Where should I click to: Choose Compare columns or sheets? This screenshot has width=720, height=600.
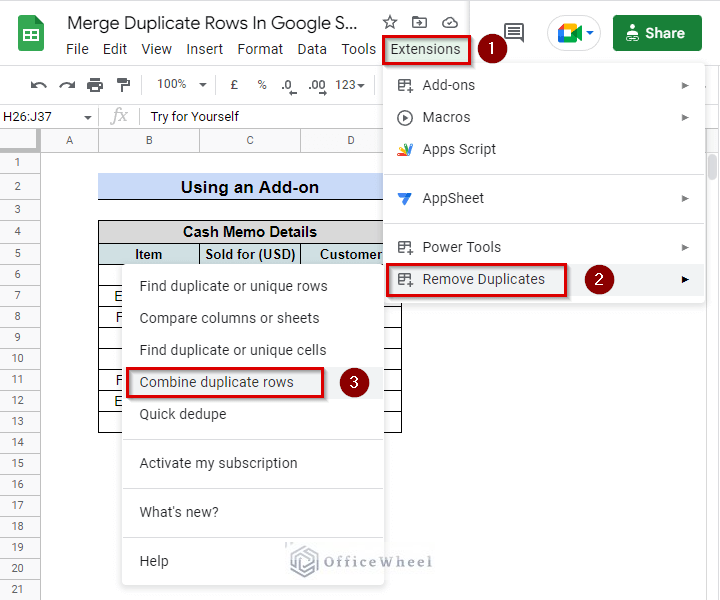pos(253,318)
